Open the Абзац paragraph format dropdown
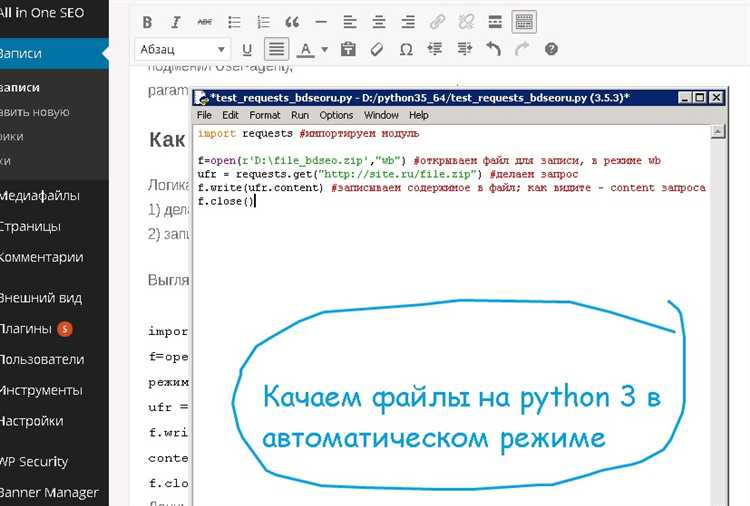The image size is (750, 506). click(182, 49)
